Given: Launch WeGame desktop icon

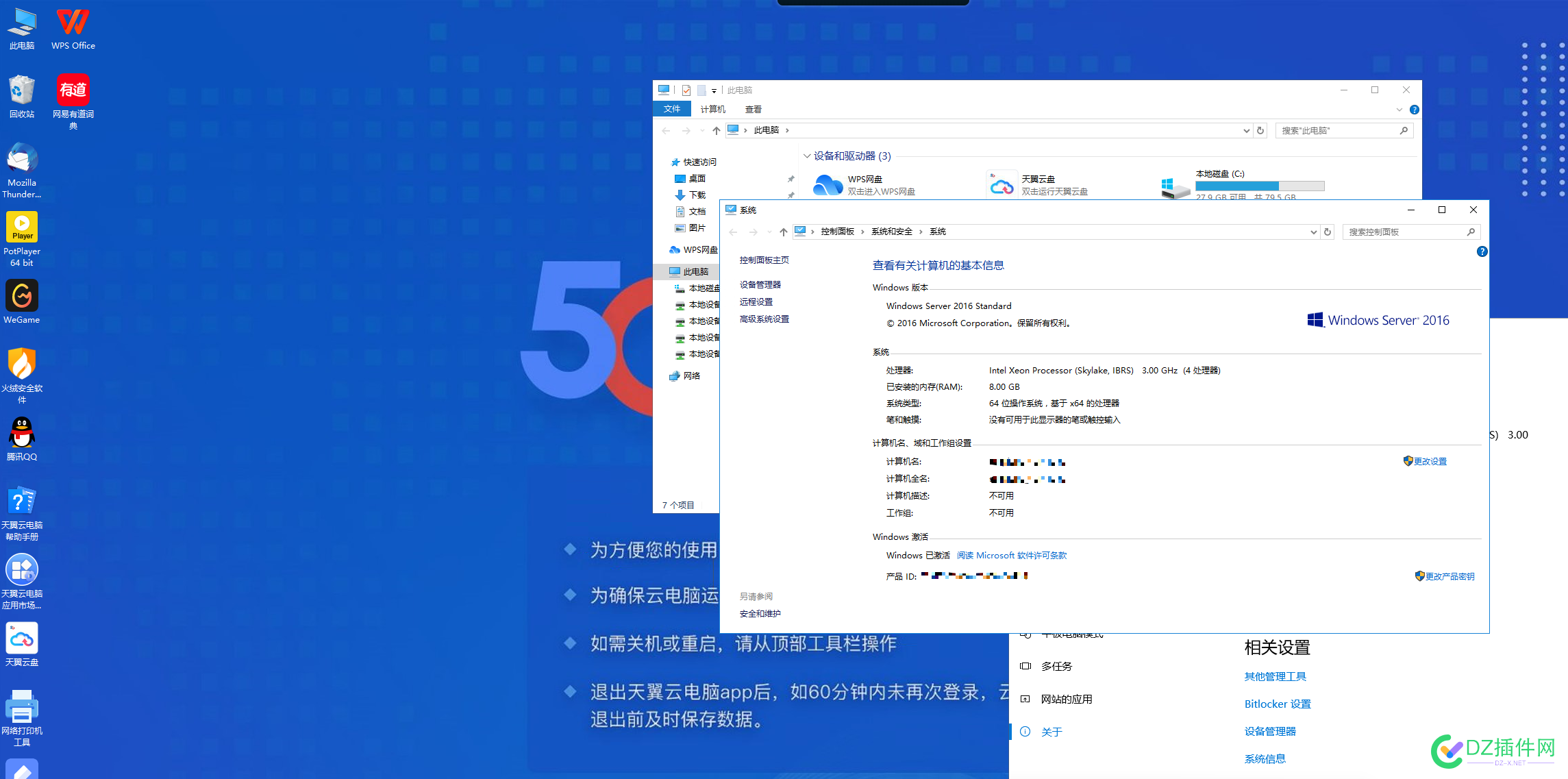Looking at the screenshot, I should tap(22, 302).
